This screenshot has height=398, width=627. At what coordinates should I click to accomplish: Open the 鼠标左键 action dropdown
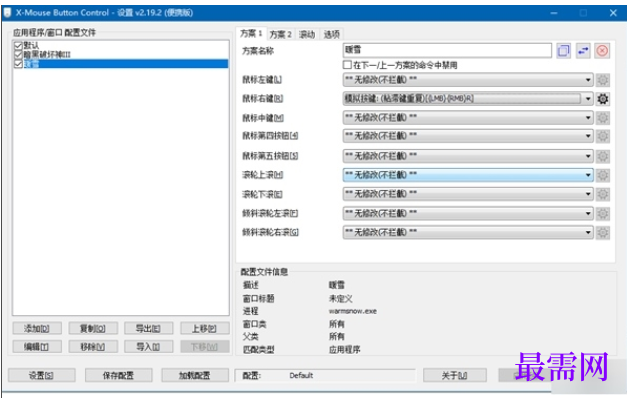coord(468,80)
